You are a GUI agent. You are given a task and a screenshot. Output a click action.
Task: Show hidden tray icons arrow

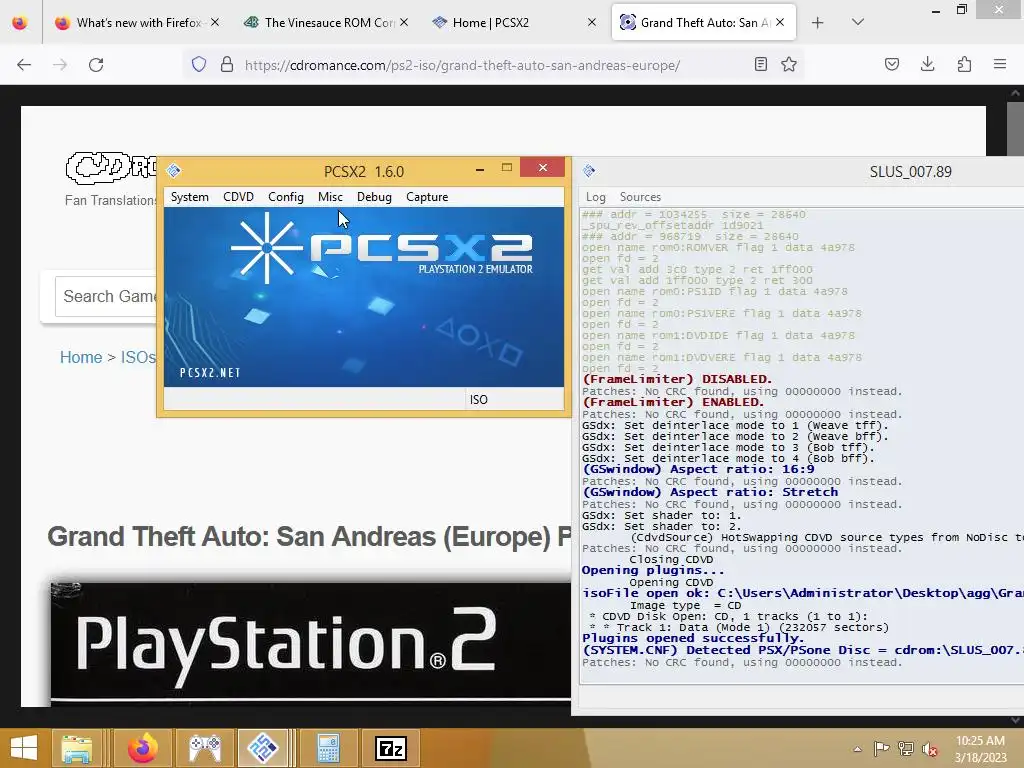tap(857, 749)
